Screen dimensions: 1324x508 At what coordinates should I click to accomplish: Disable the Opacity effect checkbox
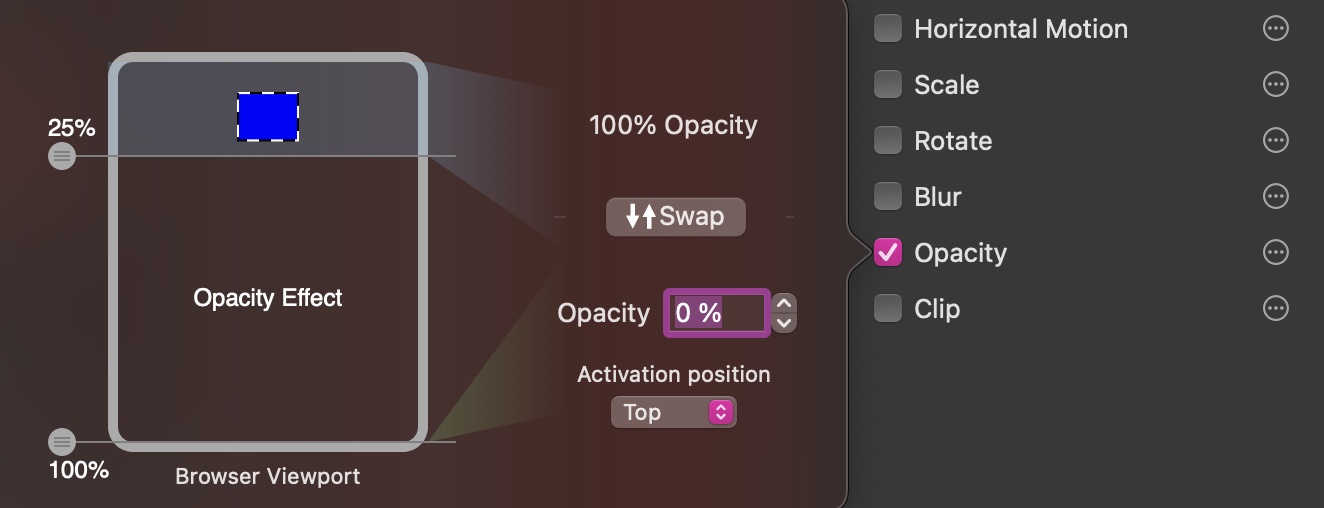[888, 253]
